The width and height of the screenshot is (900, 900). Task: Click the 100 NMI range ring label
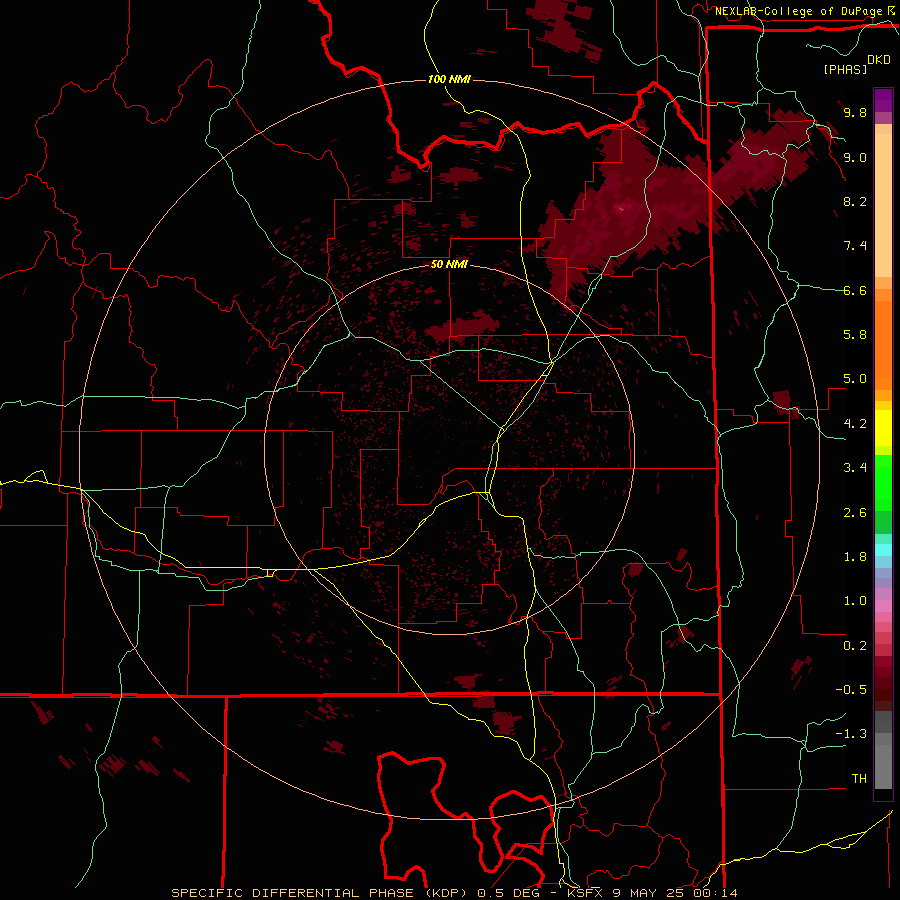point(449,79)
